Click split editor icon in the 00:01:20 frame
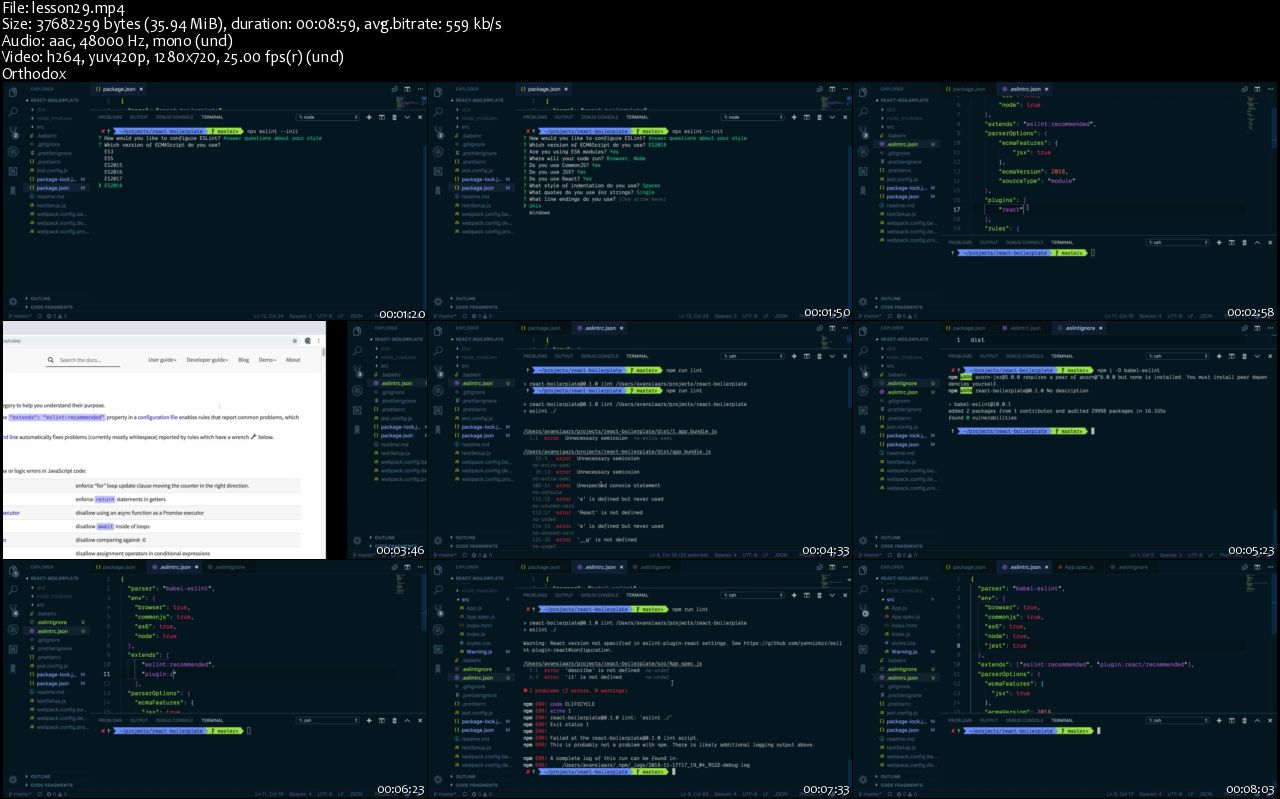Image resolution: width=1280 pixels, height=799 pixels. point(407,89)
